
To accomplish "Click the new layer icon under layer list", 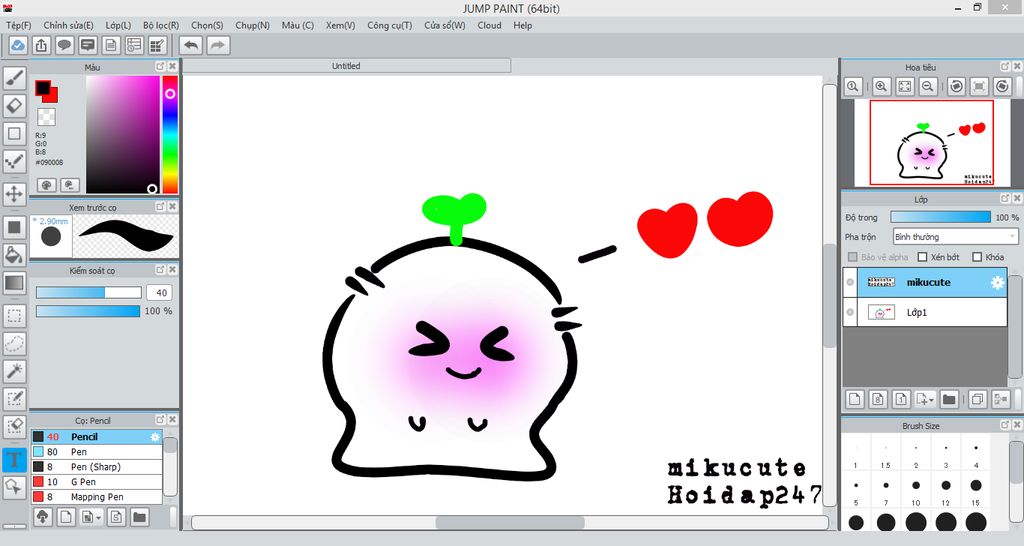I will (x=855, y=399).
